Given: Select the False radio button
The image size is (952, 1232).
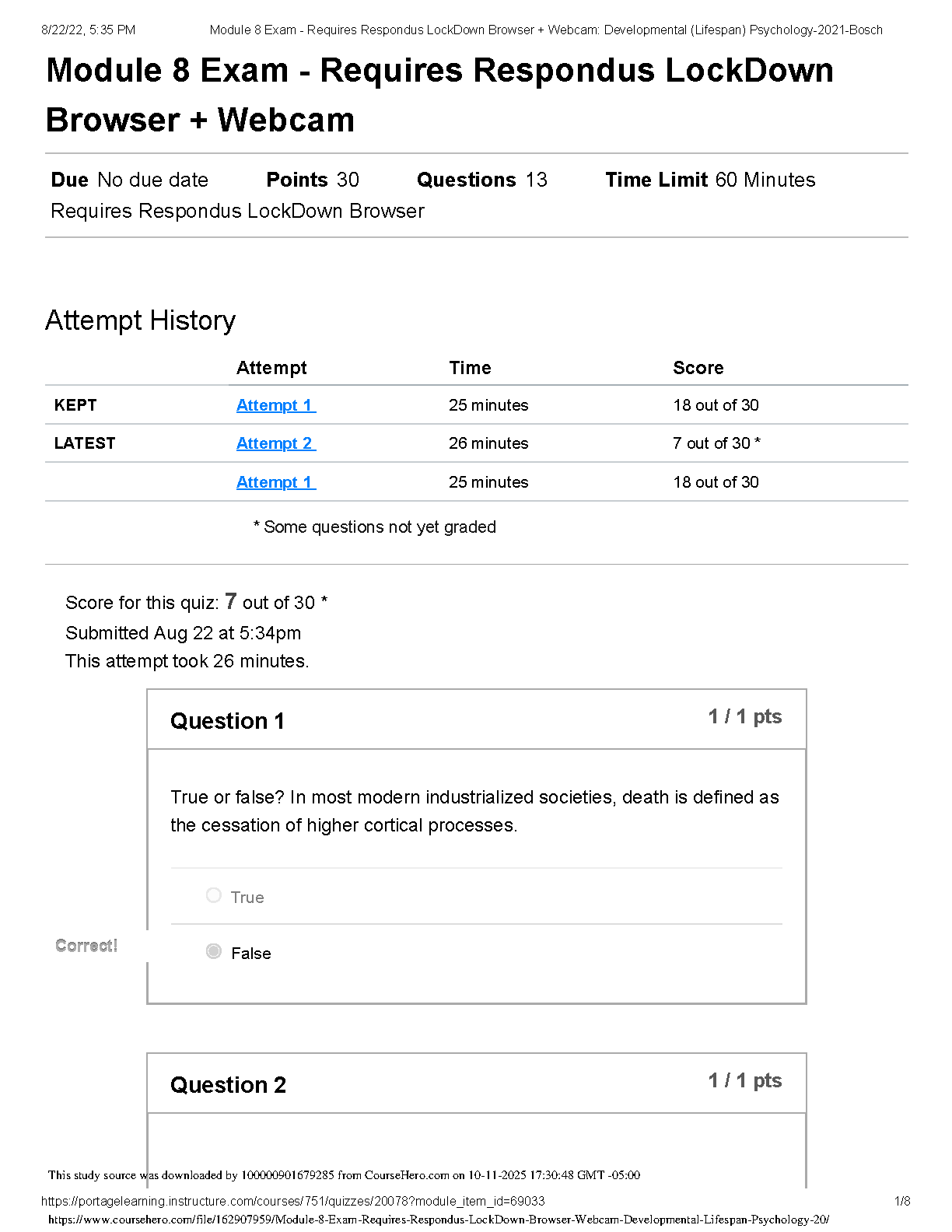Looking at the screenshot, I should click(x=214, y=951).
